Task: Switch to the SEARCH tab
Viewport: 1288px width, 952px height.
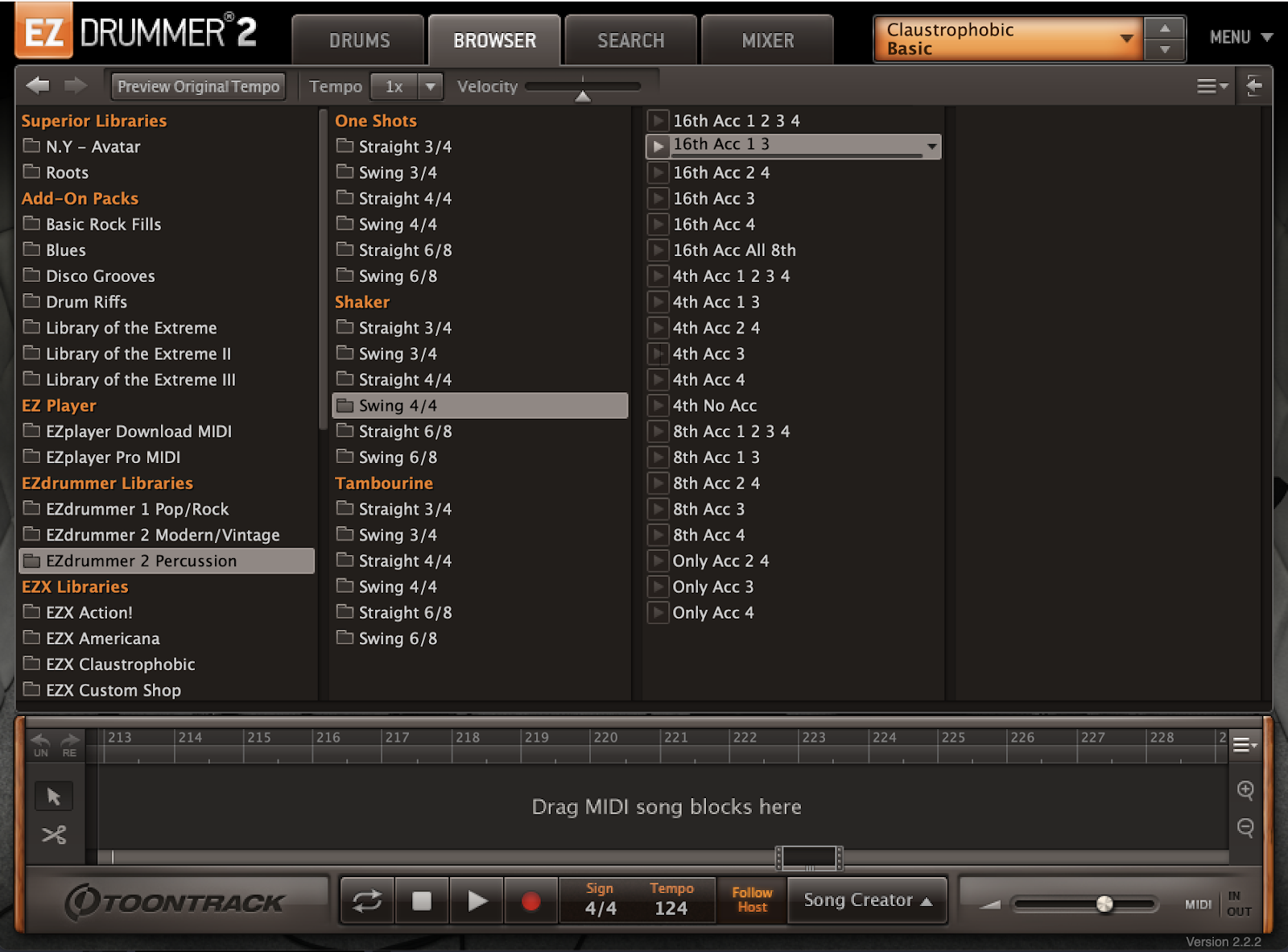Action: (x=630, y=40)
